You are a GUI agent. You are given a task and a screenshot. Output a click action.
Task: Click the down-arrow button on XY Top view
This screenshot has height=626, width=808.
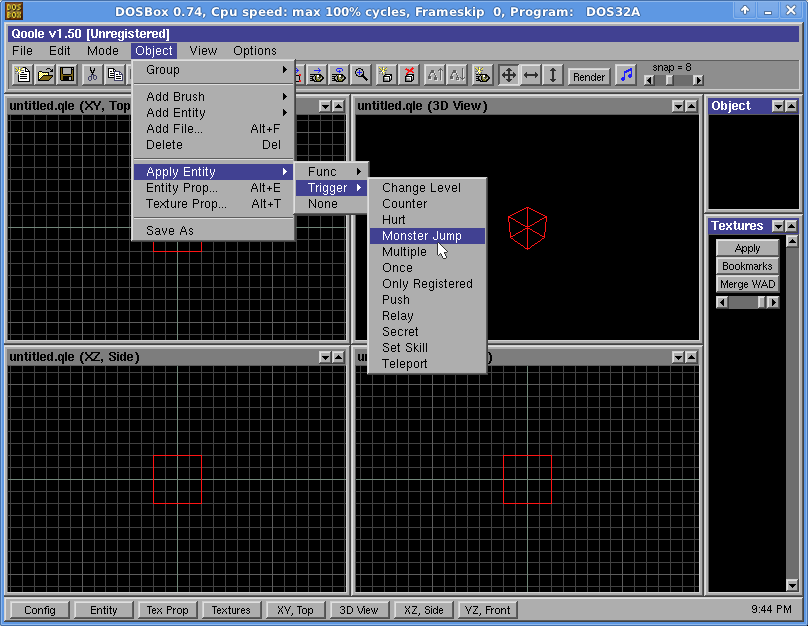click(x=325, y=106)
